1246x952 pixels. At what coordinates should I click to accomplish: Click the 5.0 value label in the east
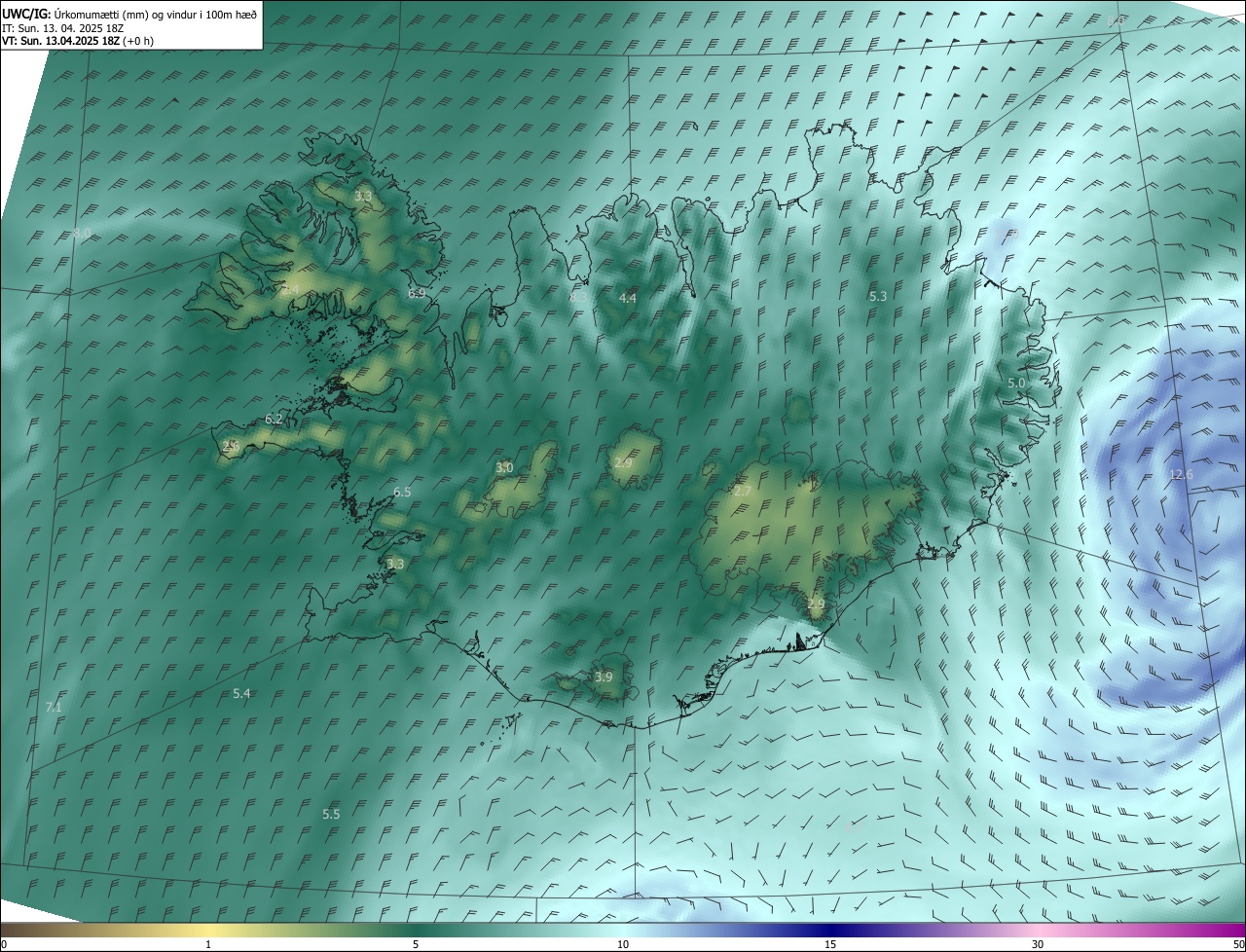click(x=1016, y=384)
